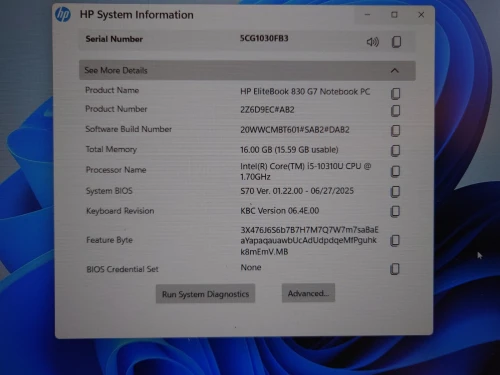Copy the Processor Name value

(x=395, y=171)
